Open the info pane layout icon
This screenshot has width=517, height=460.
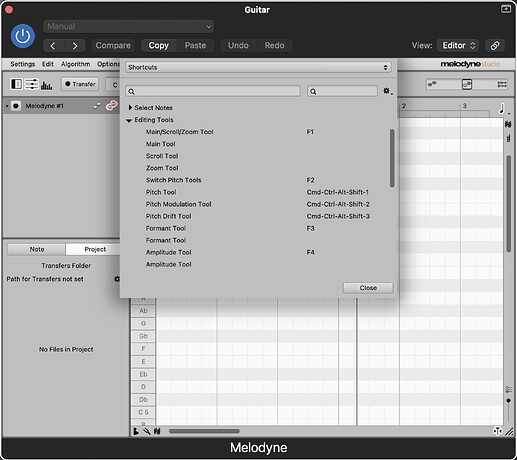click(16, 84)
